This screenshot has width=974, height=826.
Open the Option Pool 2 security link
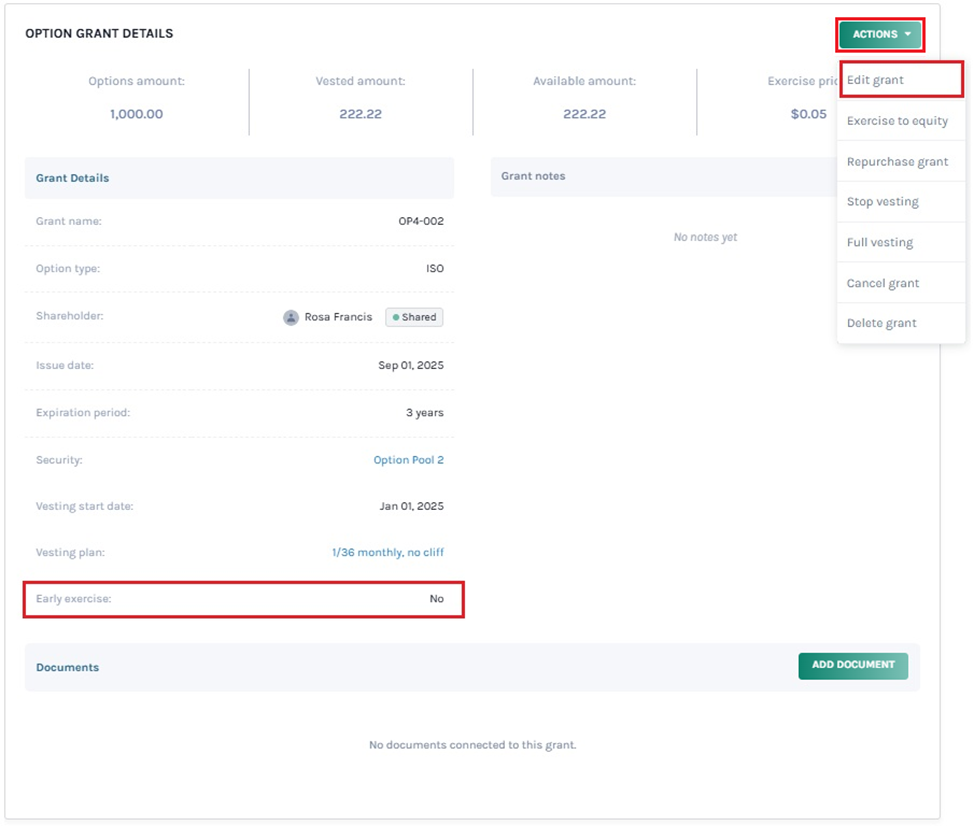[x=408, y=460]
